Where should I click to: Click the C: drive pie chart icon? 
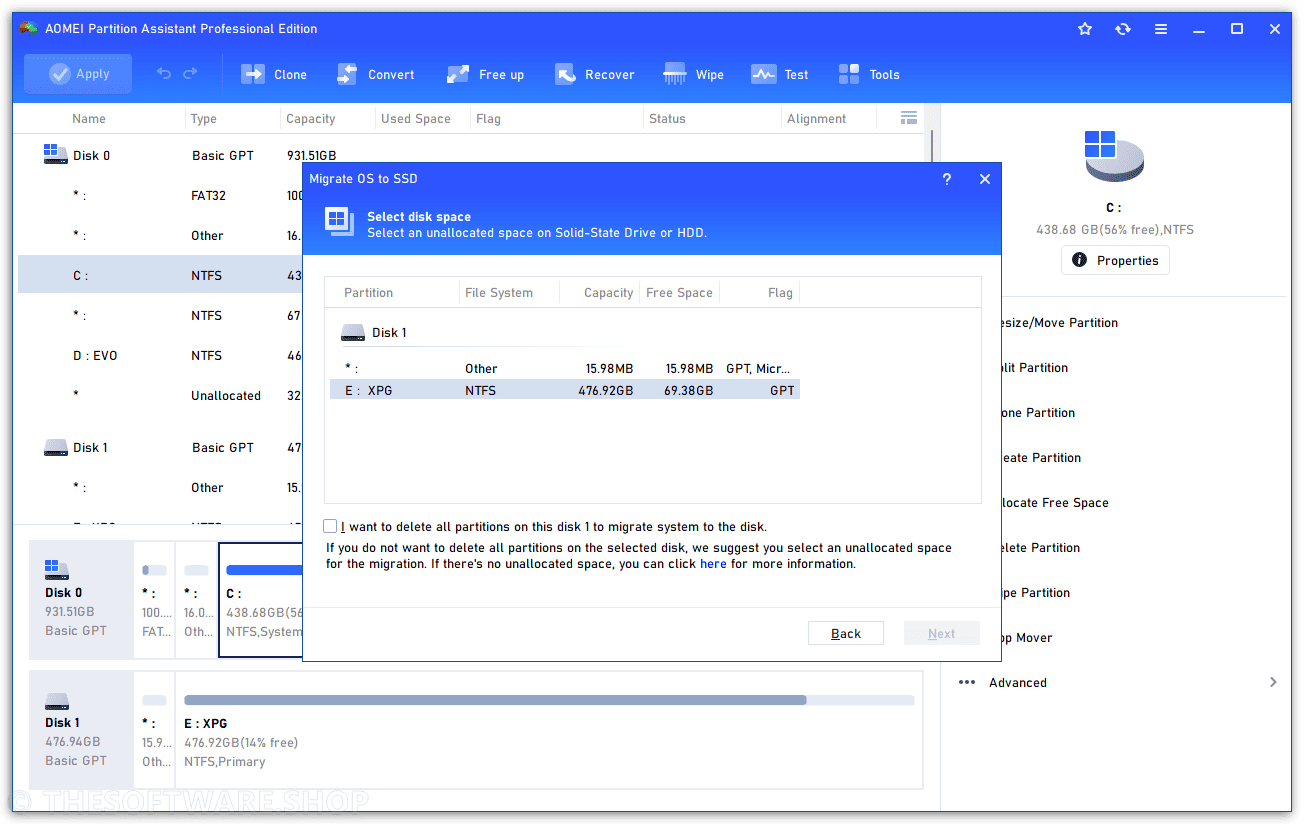click(x=1113, y=154)
